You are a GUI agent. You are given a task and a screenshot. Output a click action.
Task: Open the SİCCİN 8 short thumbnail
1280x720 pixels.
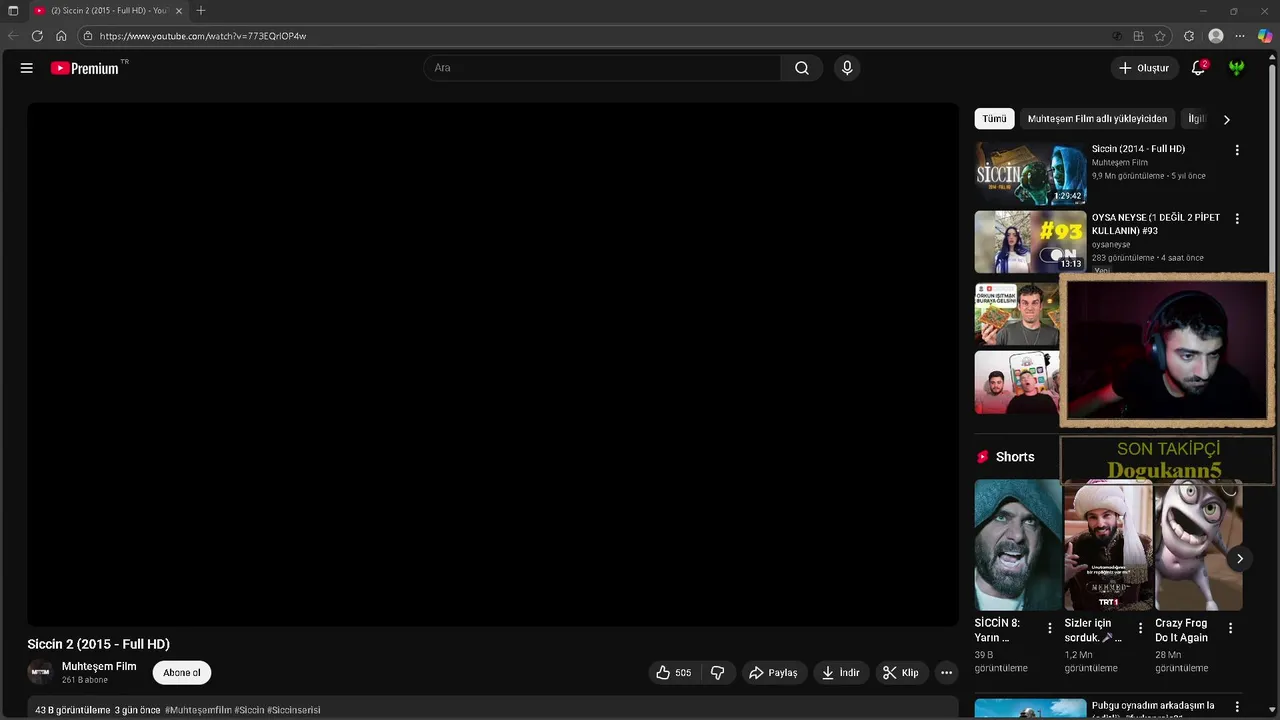point(1018,545)
